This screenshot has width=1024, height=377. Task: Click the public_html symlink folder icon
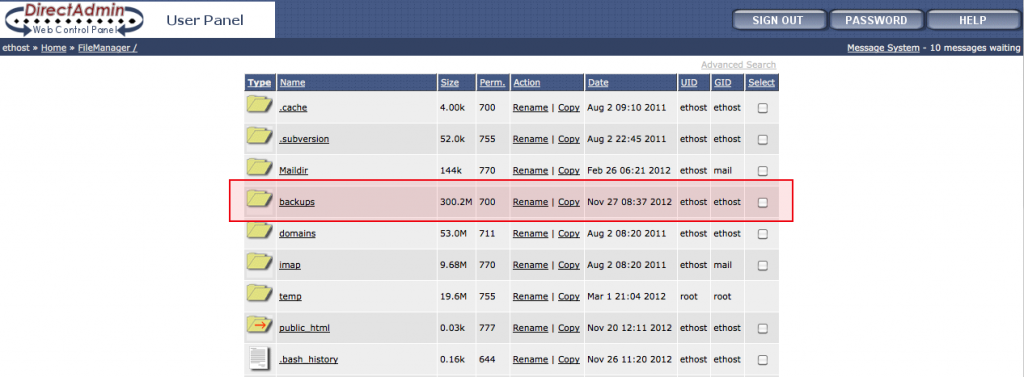(x=259, y=325)
